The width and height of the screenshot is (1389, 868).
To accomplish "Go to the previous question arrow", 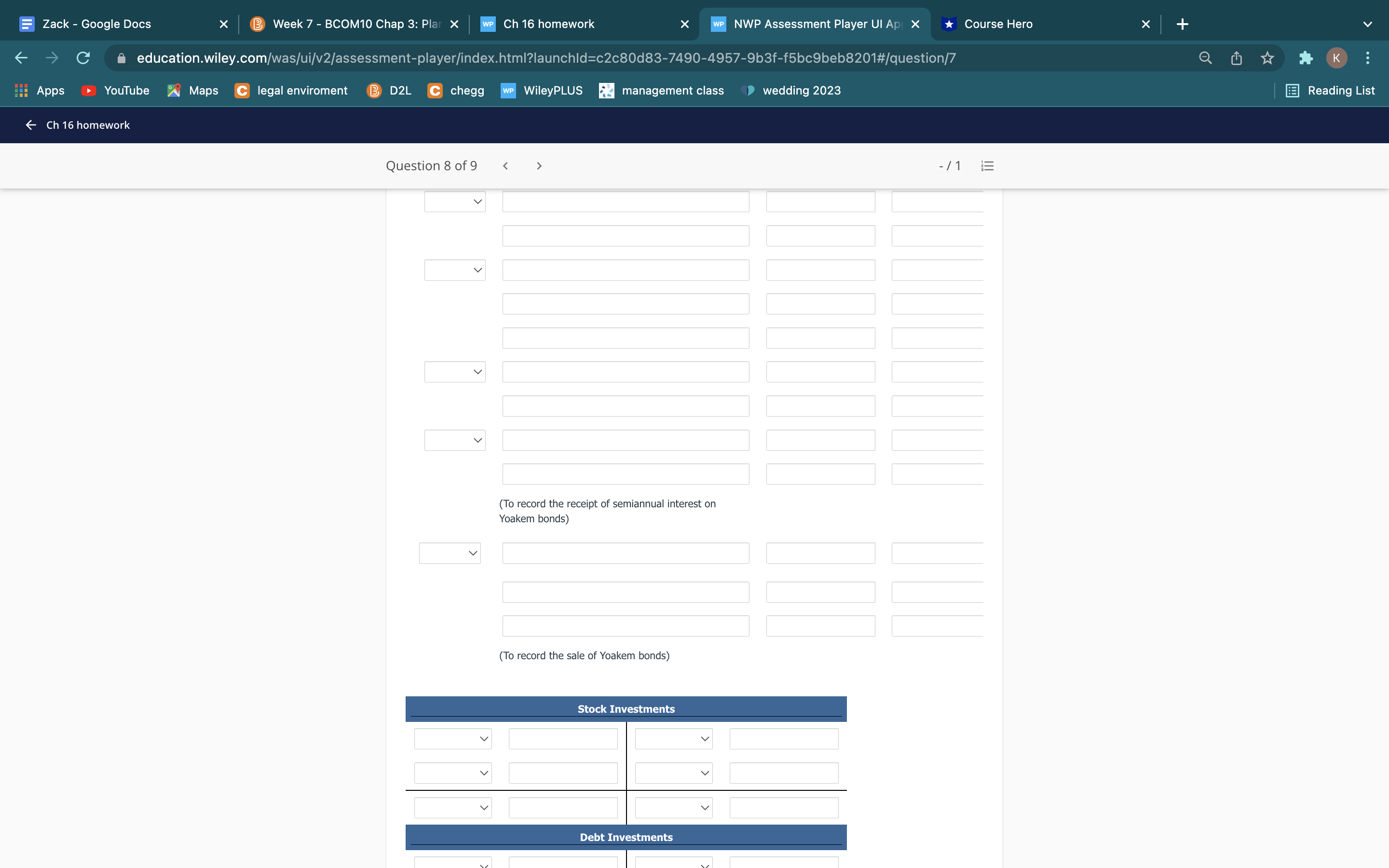I will click(505, 166).
